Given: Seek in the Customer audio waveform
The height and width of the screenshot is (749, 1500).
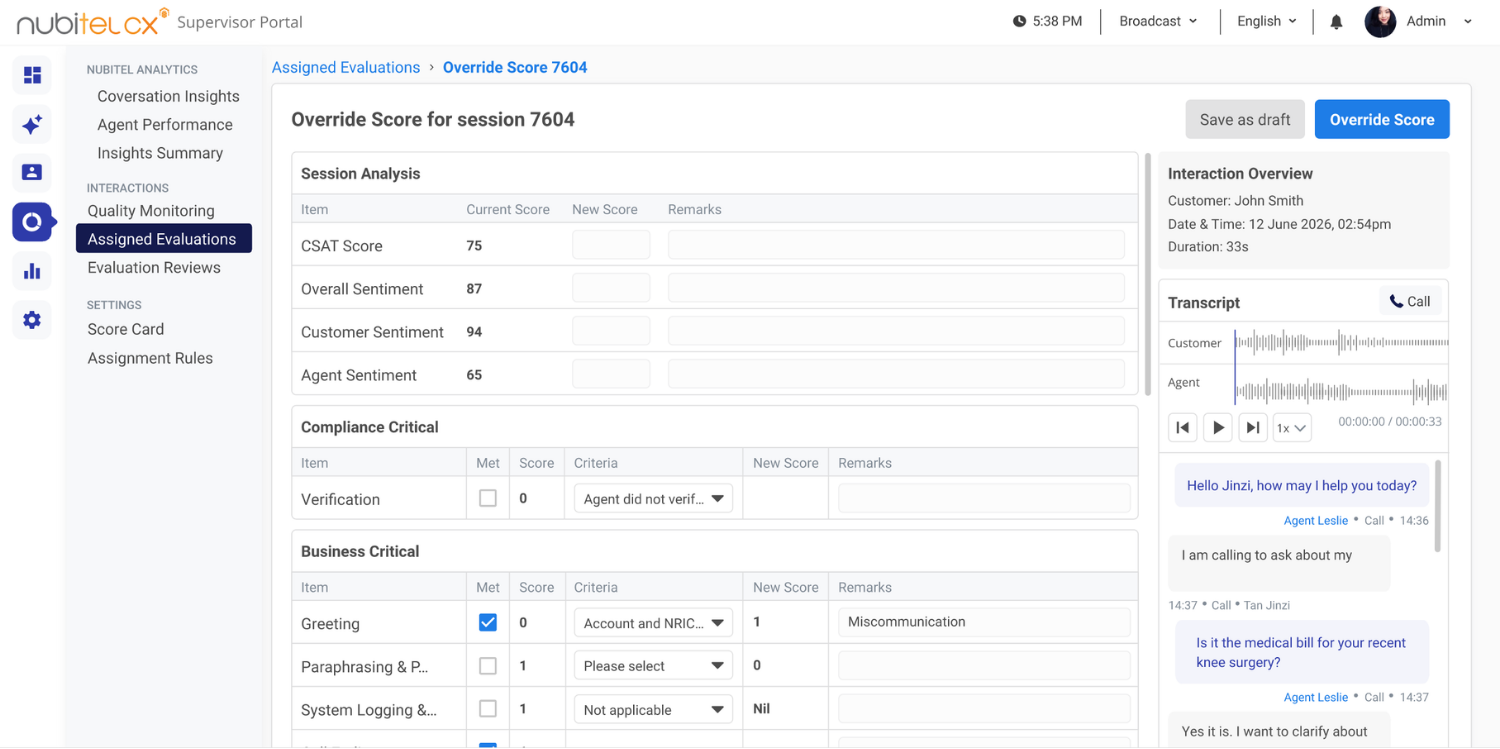Looking at the screenshot, I should click(1341, 343).
